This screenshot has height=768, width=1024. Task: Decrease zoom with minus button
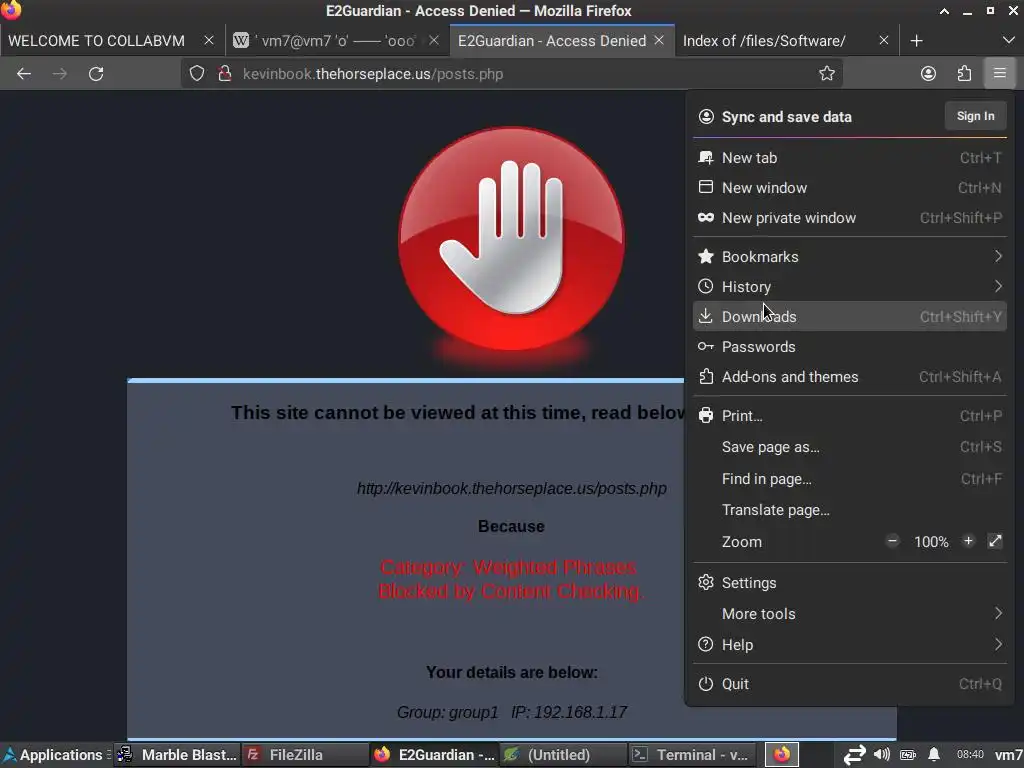(892, 541)
